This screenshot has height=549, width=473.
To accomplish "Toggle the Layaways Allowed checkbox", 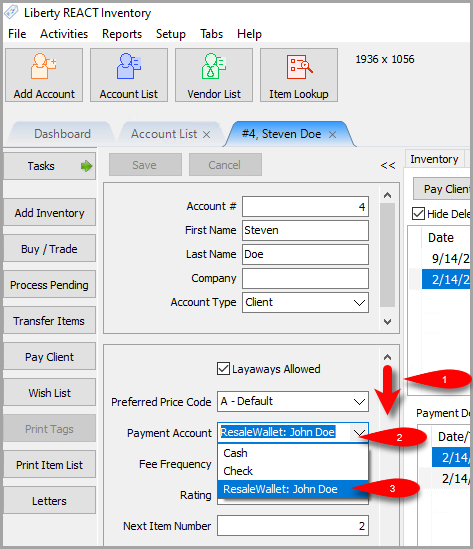I will point(223,369).
